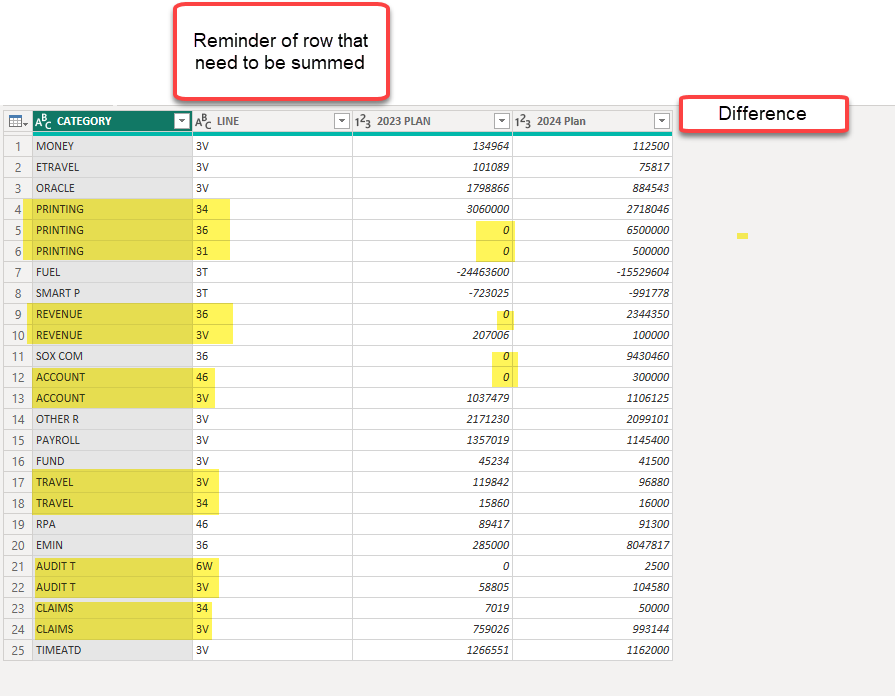Click the 112500 value for MONEY
This screenshot has width=895, height=696.
pyautogui.click(x=592, y=146)
